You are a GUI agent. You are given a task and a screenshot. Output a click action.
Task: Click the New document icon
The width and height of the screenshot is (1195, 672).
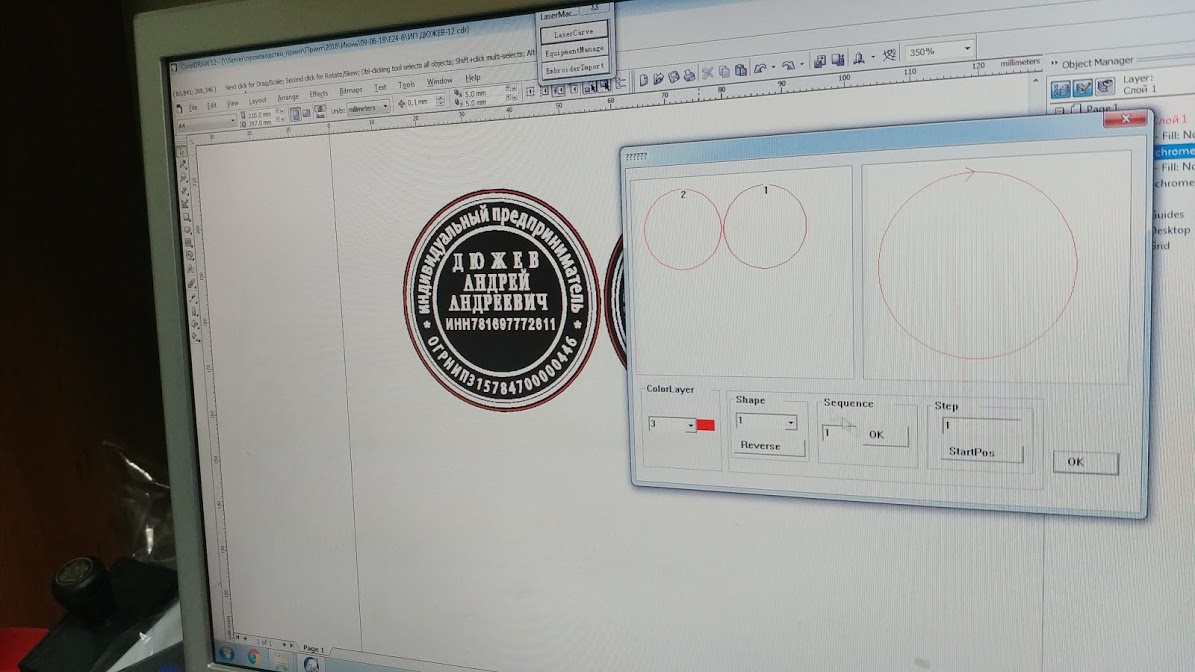pyautogui.click(x=643, y=79)
